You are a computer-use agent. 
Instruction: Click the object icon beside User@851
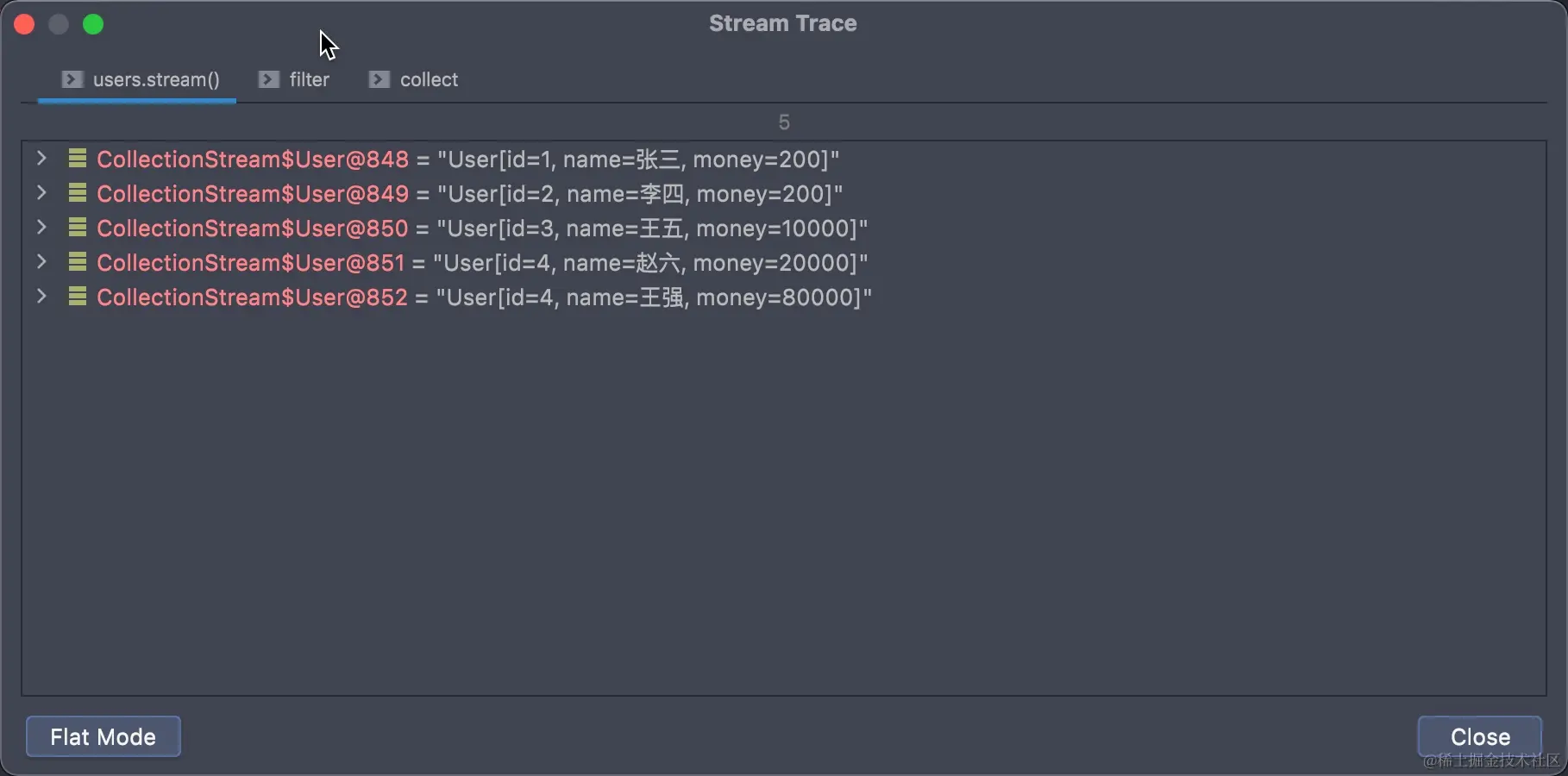(78, 262)
